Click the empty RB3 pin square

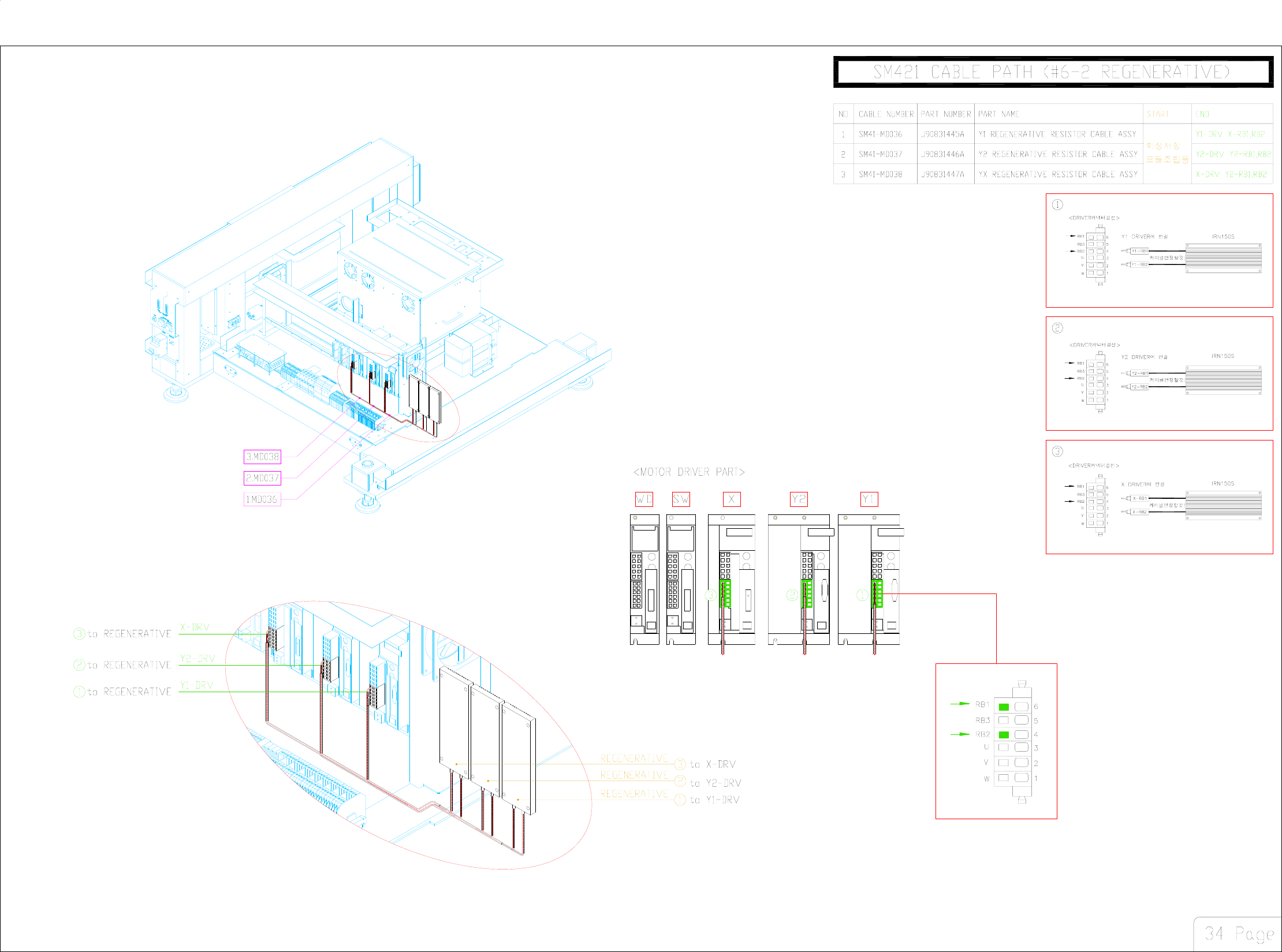coord(1004,720)
